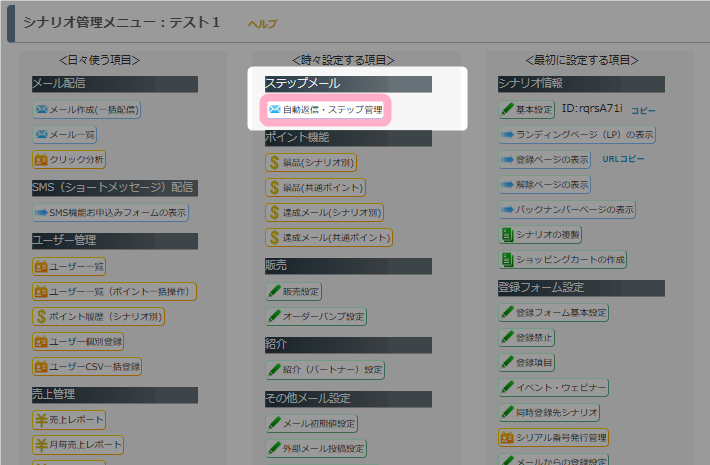Click the icon beside クリック分析
710x465 pixels.
pyautogui.click(x=42, y=159)
